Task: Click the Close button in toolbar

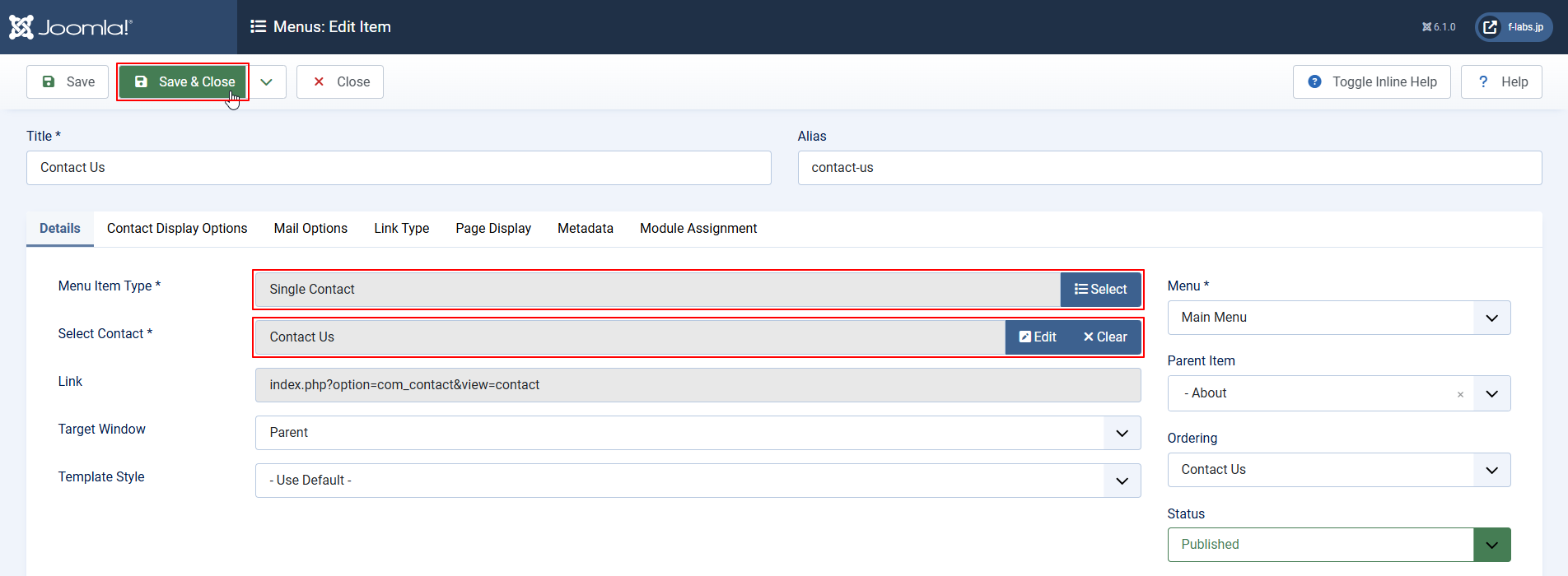Action: (340, 81)
